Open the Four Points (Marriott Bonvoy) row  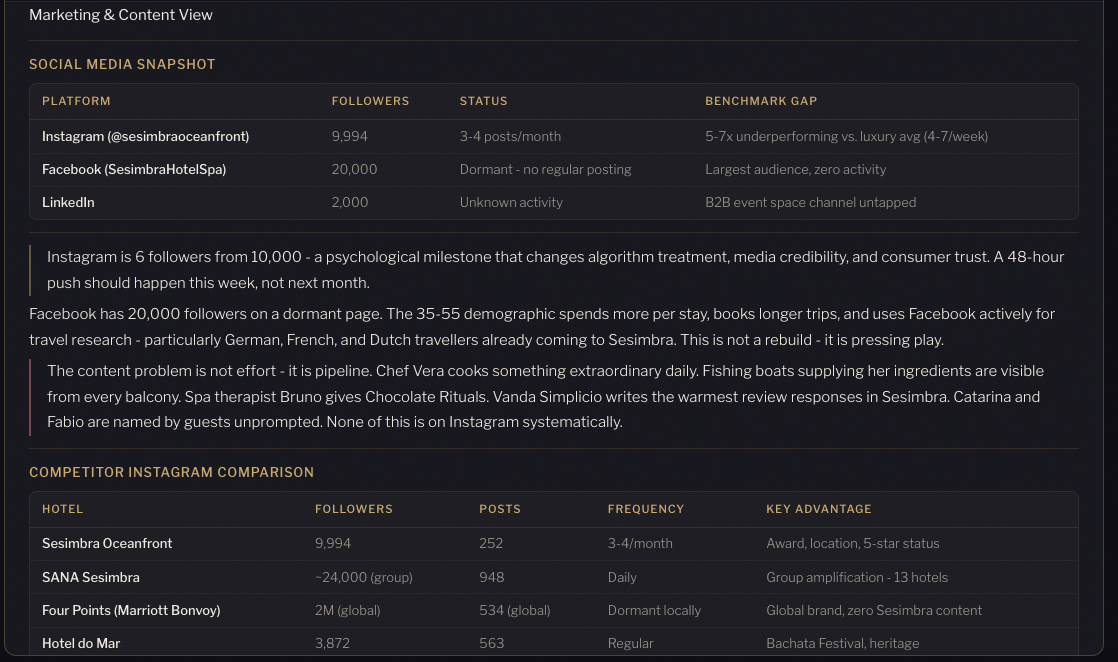131,610
